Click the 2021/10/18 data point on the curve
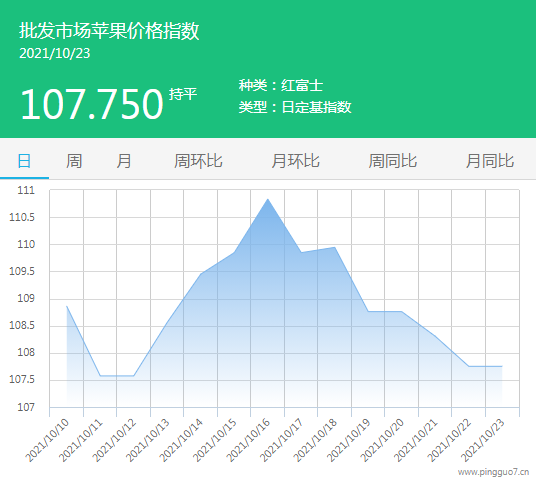Image resolution: width=536 pixels, height=483 pixels. [335, 247]
